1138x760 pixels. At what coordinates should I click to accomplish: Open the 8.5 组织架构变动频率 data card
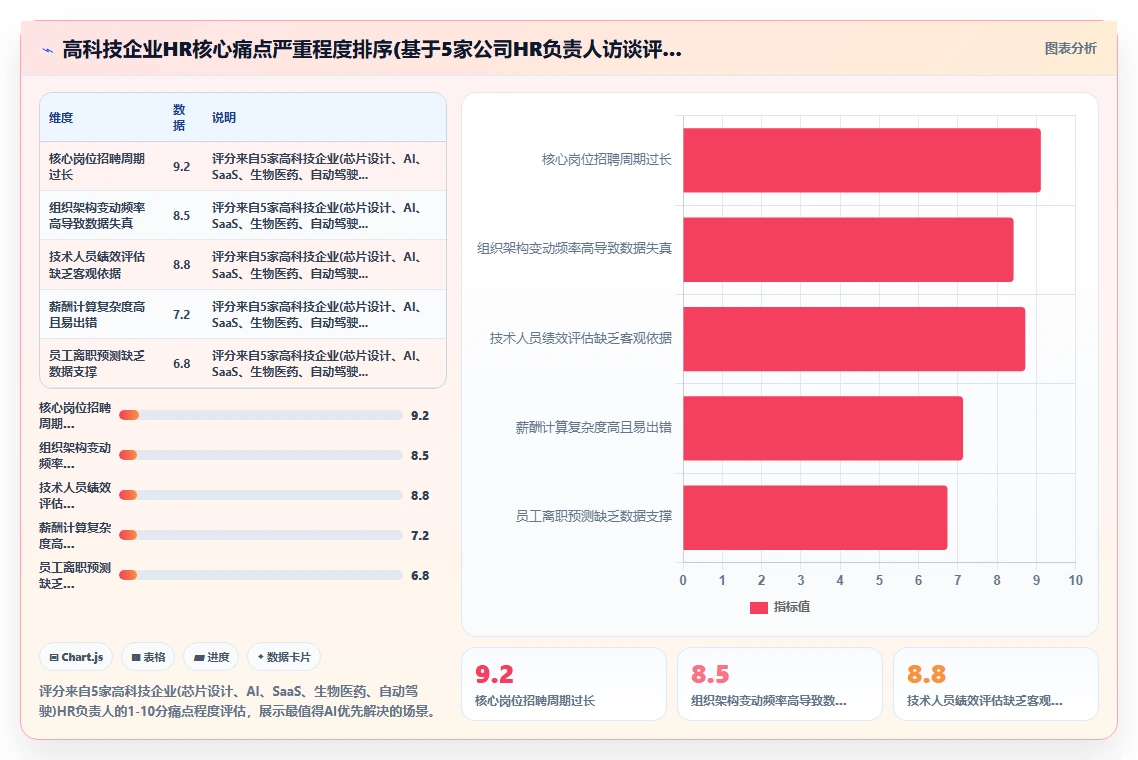point(779,684)
